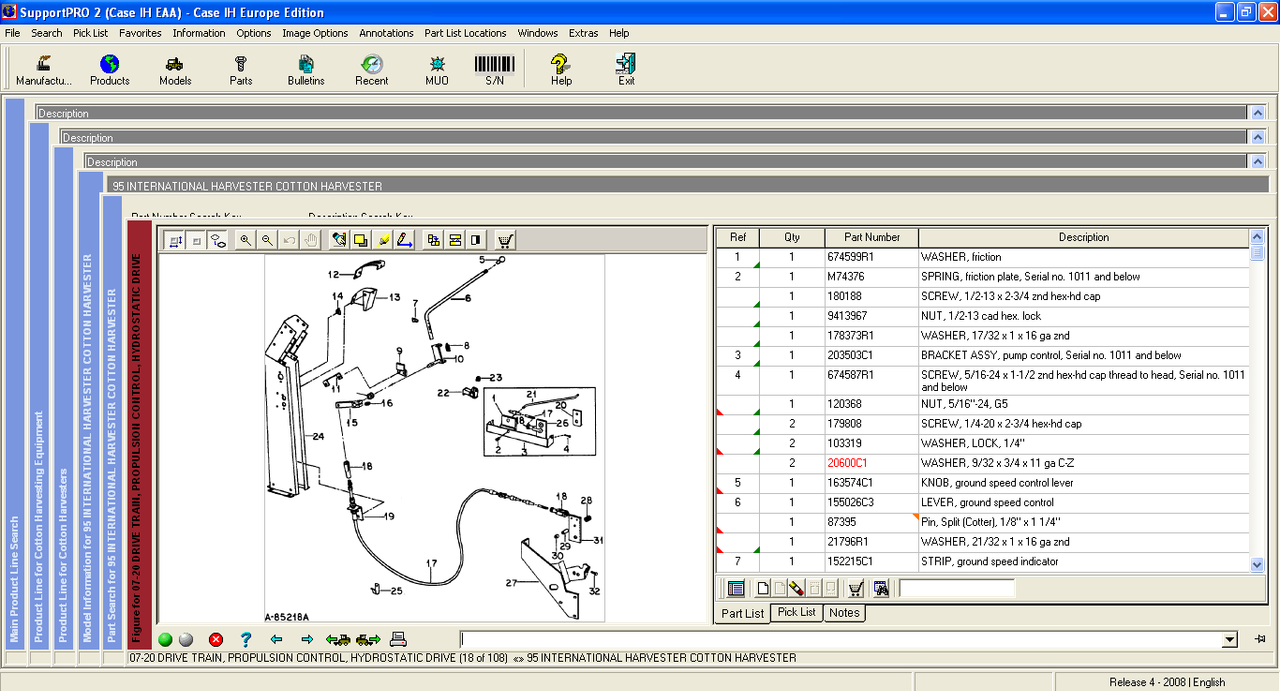This screenshot has width=1280, height=691.
Task: Click the green circle indicator button
Action: (165, 639)
